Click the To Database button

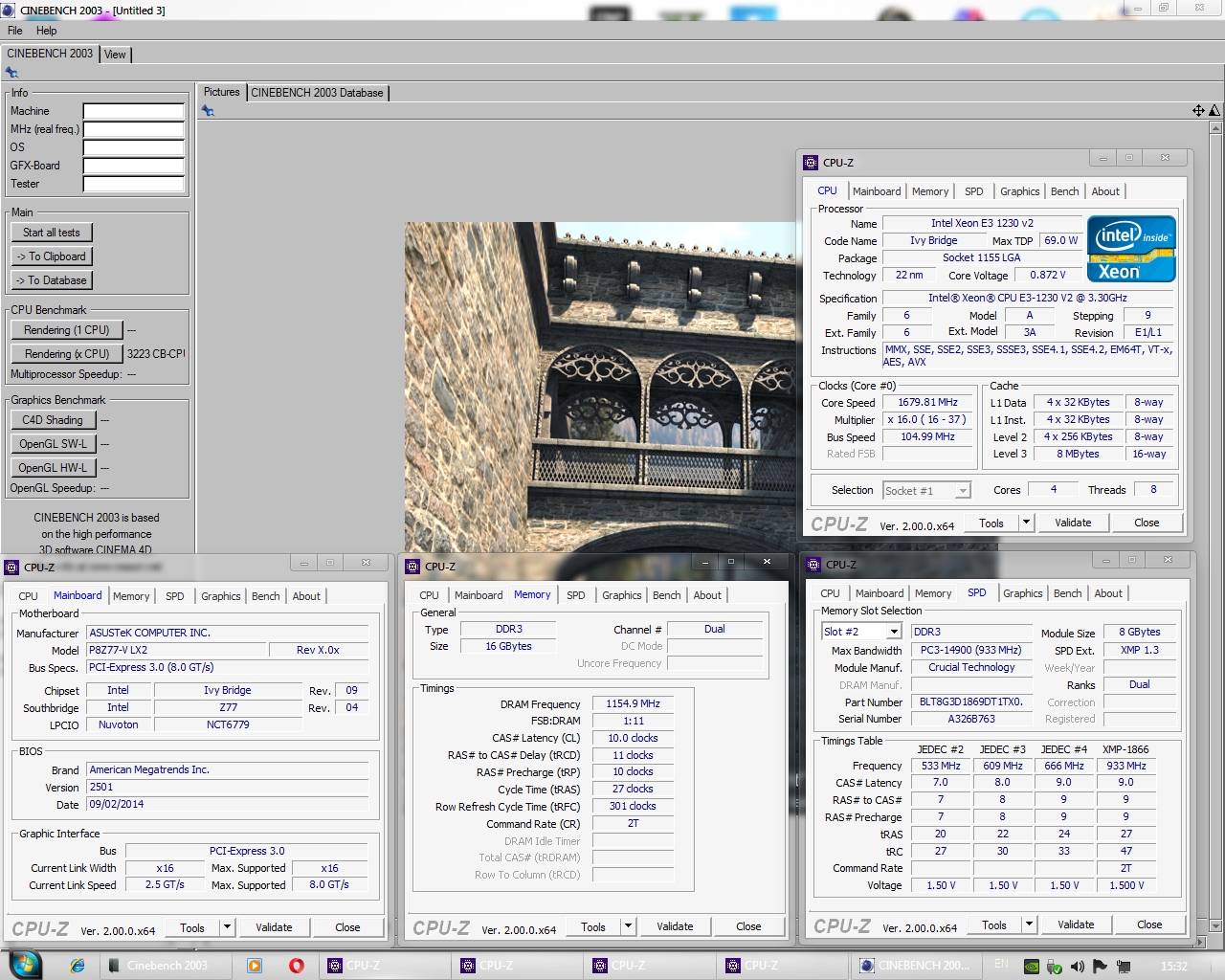click(x=52, y=280)
